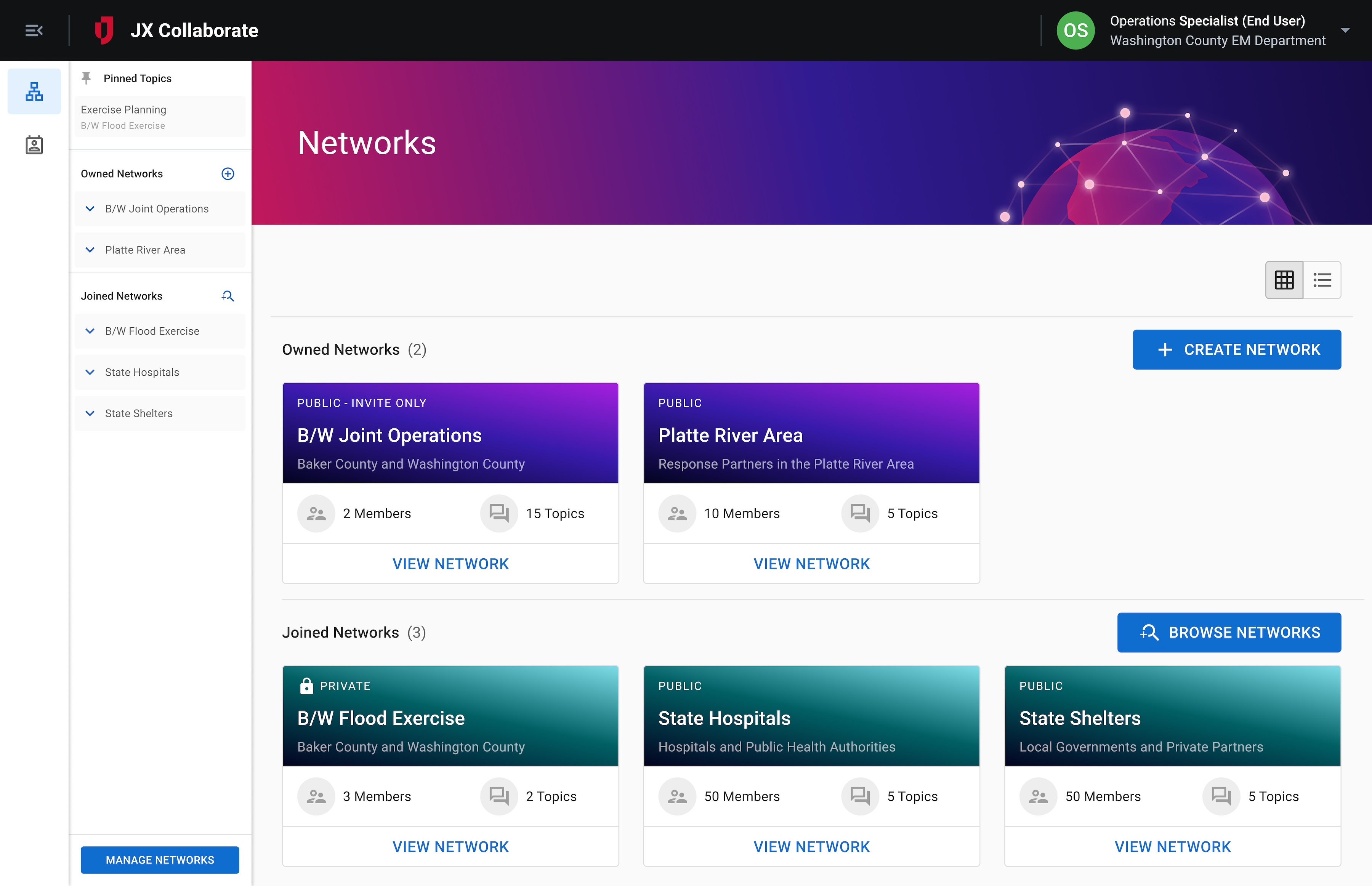Viewport: 1372px width, 886px height.
Task: Click the green OS user avatar
Action: coord(1075,30)
